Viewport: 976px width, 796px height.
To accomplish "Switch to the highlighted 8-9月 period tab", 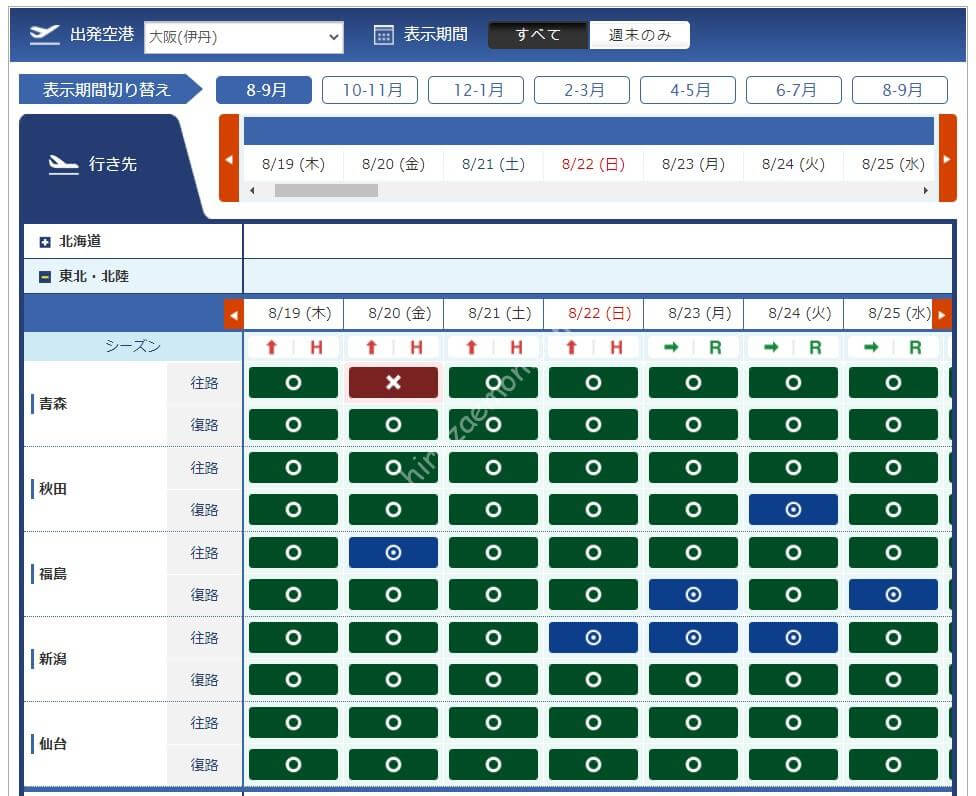I will pyautogui.click(x=264, y=90).
